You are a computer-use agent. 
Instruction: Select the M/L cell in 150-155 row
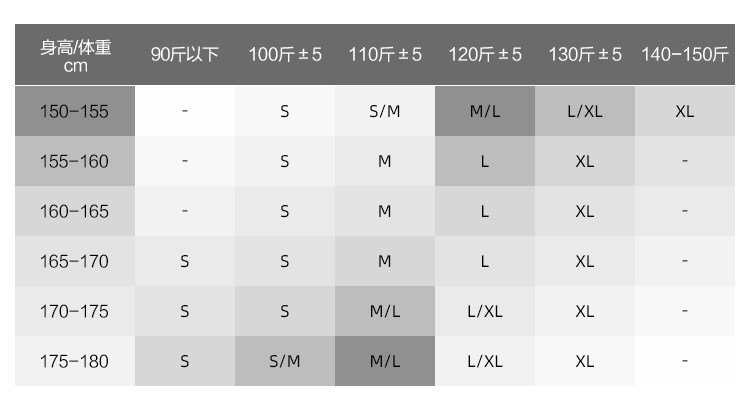point(485,111)
